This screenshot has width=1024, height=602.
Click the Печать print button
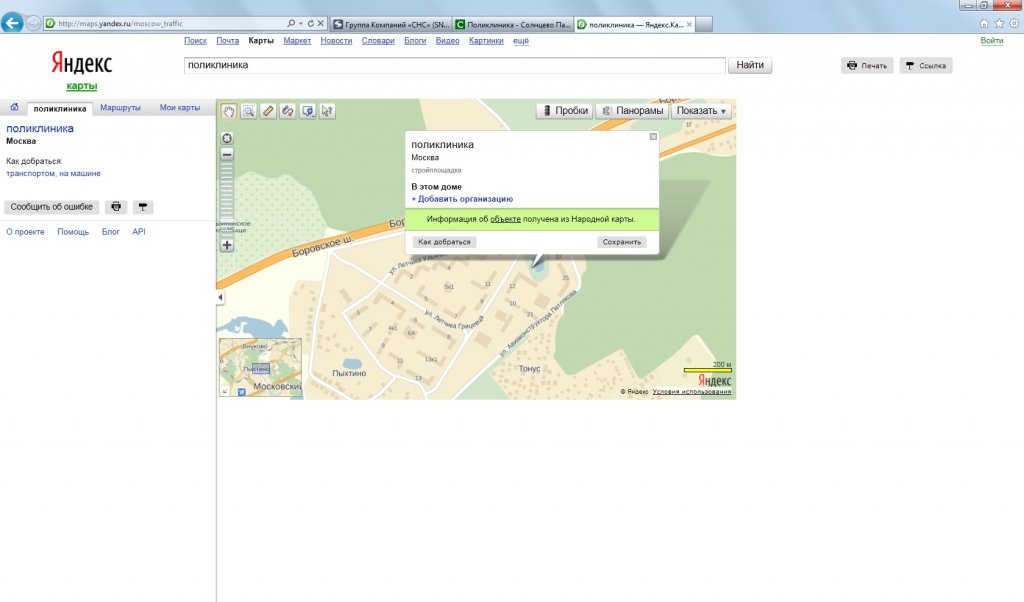(867, 65)
